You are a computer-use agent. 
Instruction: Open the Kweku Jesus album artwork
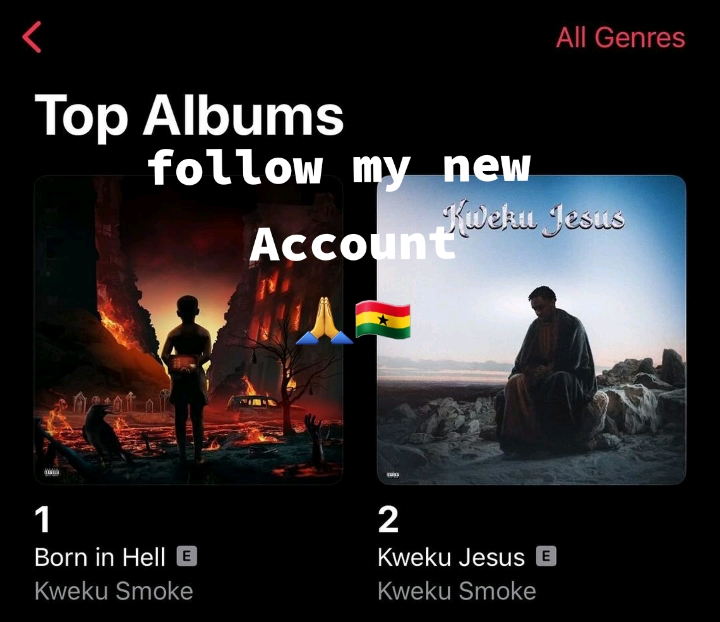[x=531, y=330]
